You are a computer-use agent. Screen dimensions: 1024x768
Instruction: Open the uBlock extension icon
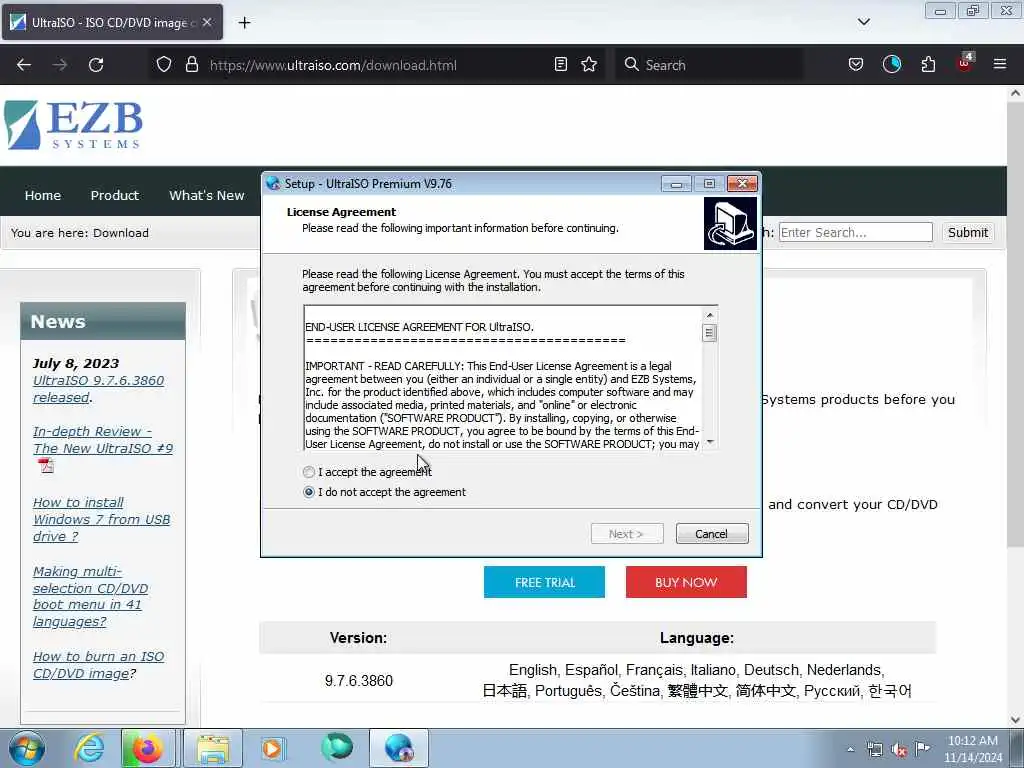coord(965,63)
